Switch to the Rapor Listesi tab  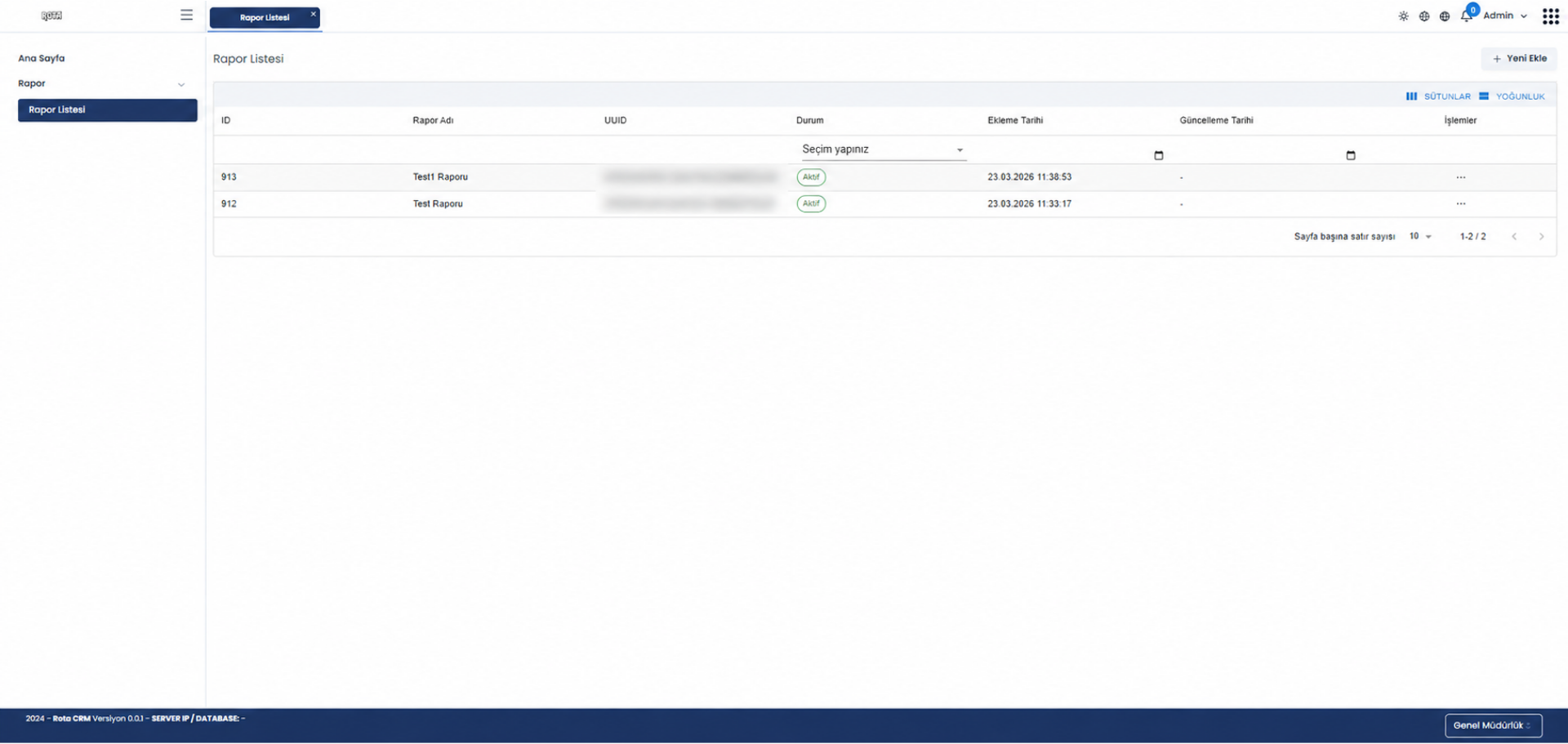click(264, 17)
